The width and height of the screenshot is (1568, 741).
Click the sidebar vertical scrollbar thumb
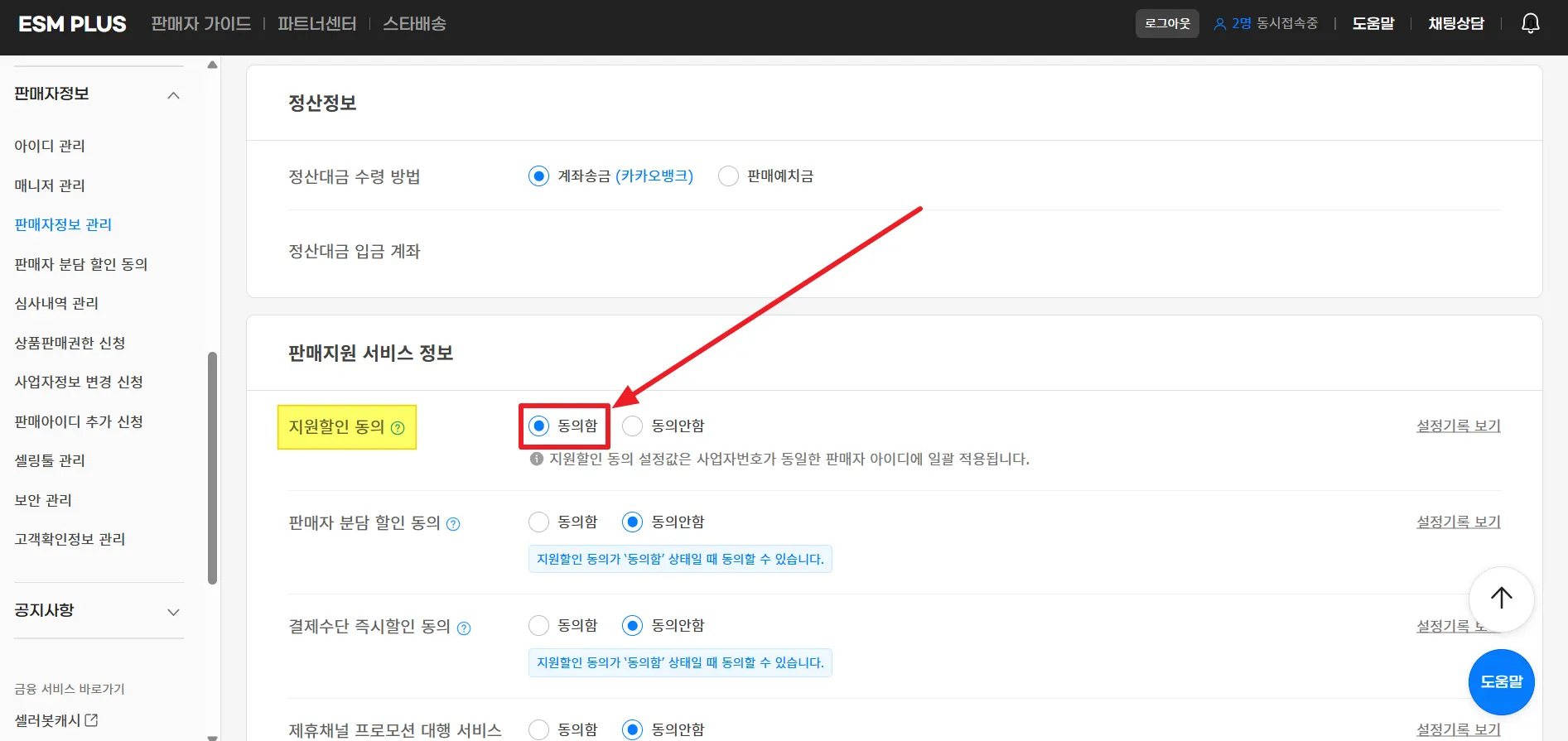pos(213,469)
